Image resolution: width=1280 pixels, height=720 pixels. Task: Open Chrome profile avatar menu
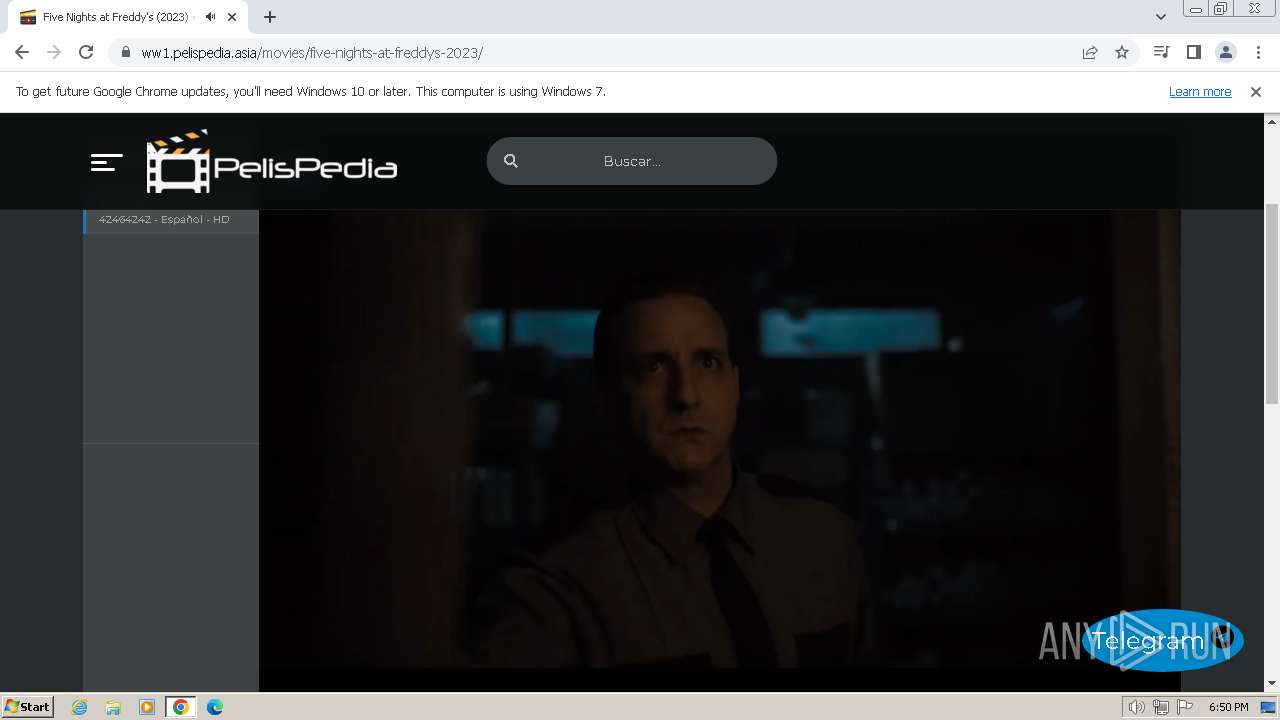pyautogui.click(x=1225, y=53)
